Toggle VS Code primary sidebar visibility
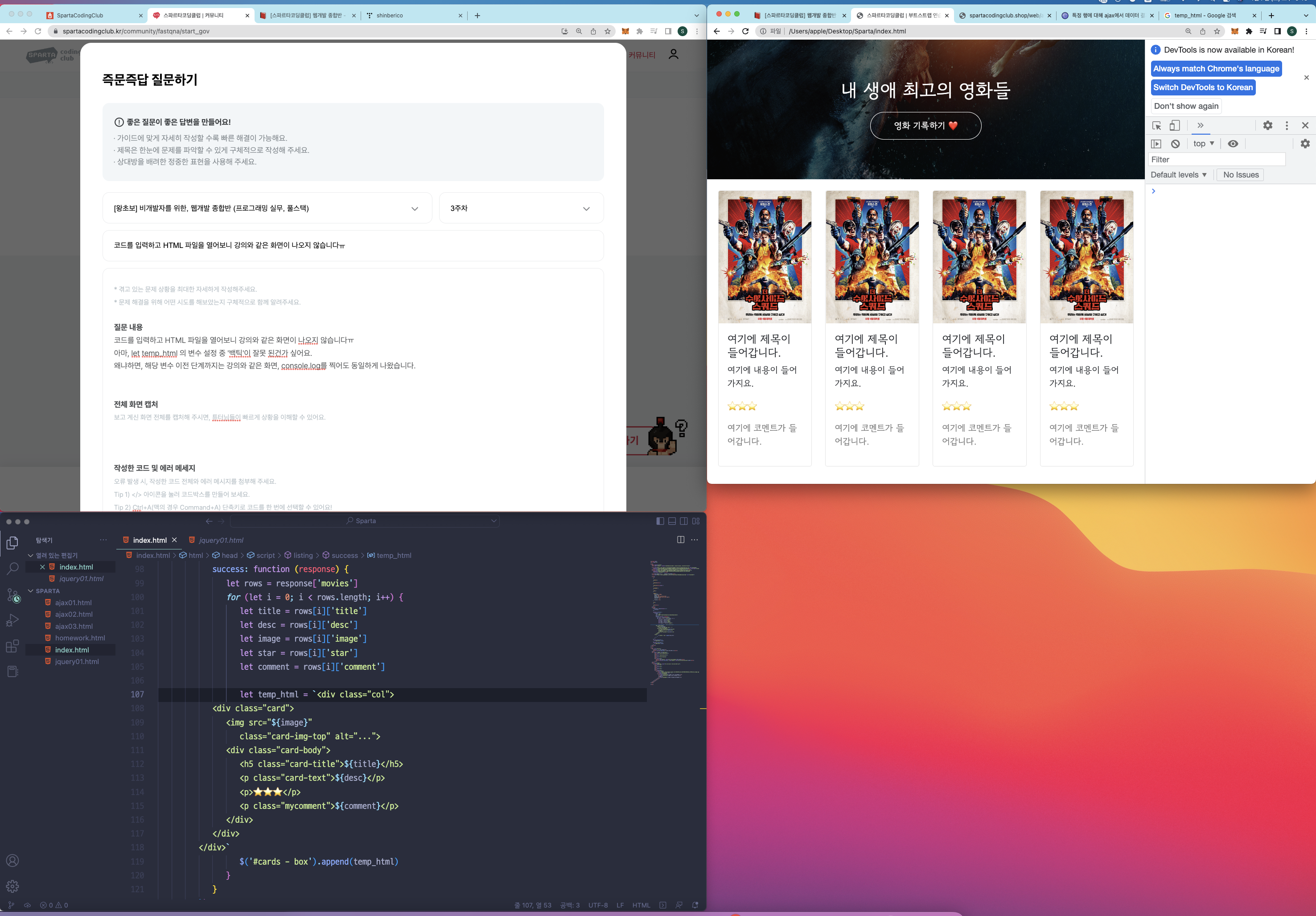1316x916 pixels. pos(660,521)
